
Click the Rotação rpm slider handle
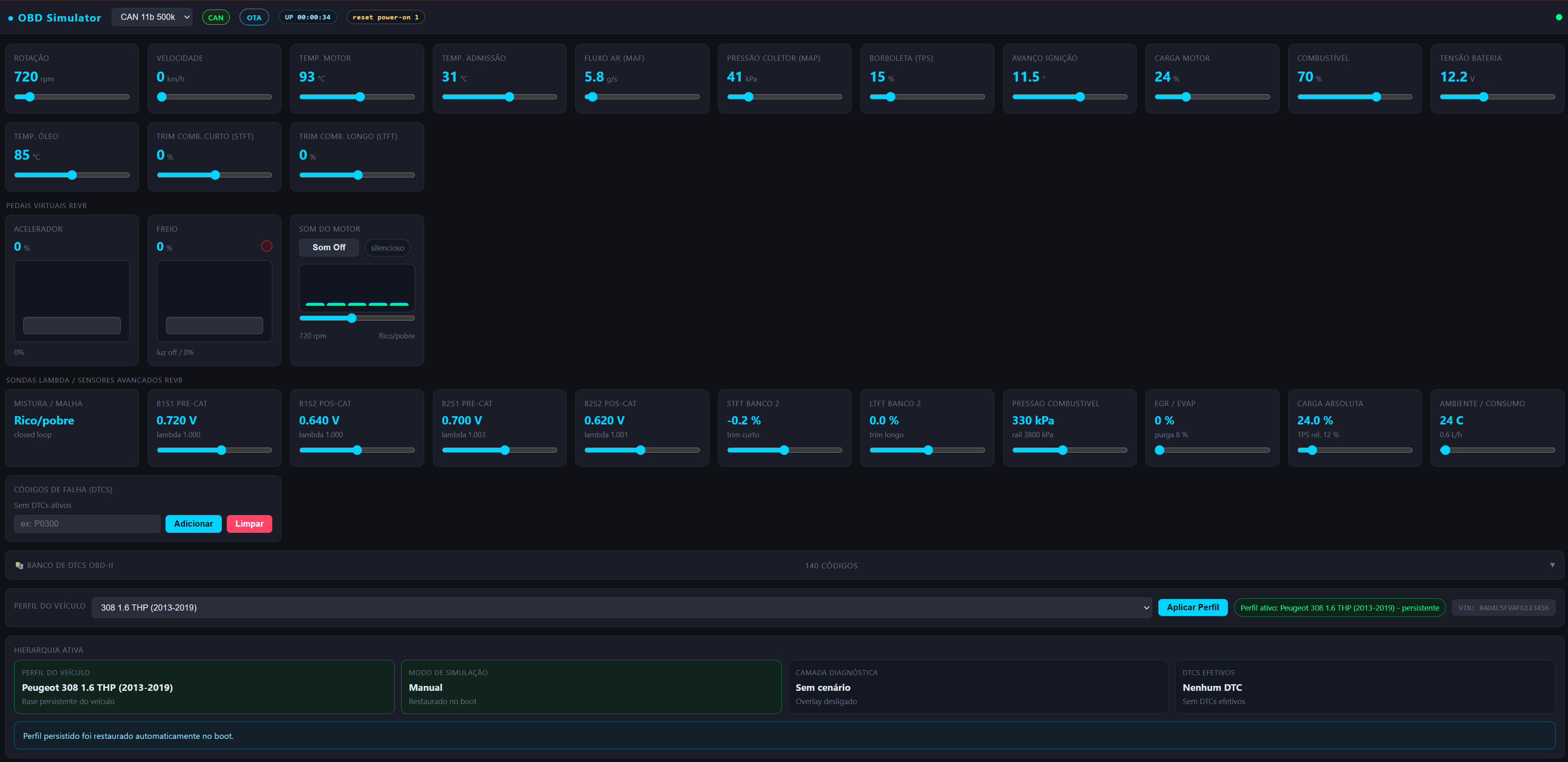pos(29,97)
